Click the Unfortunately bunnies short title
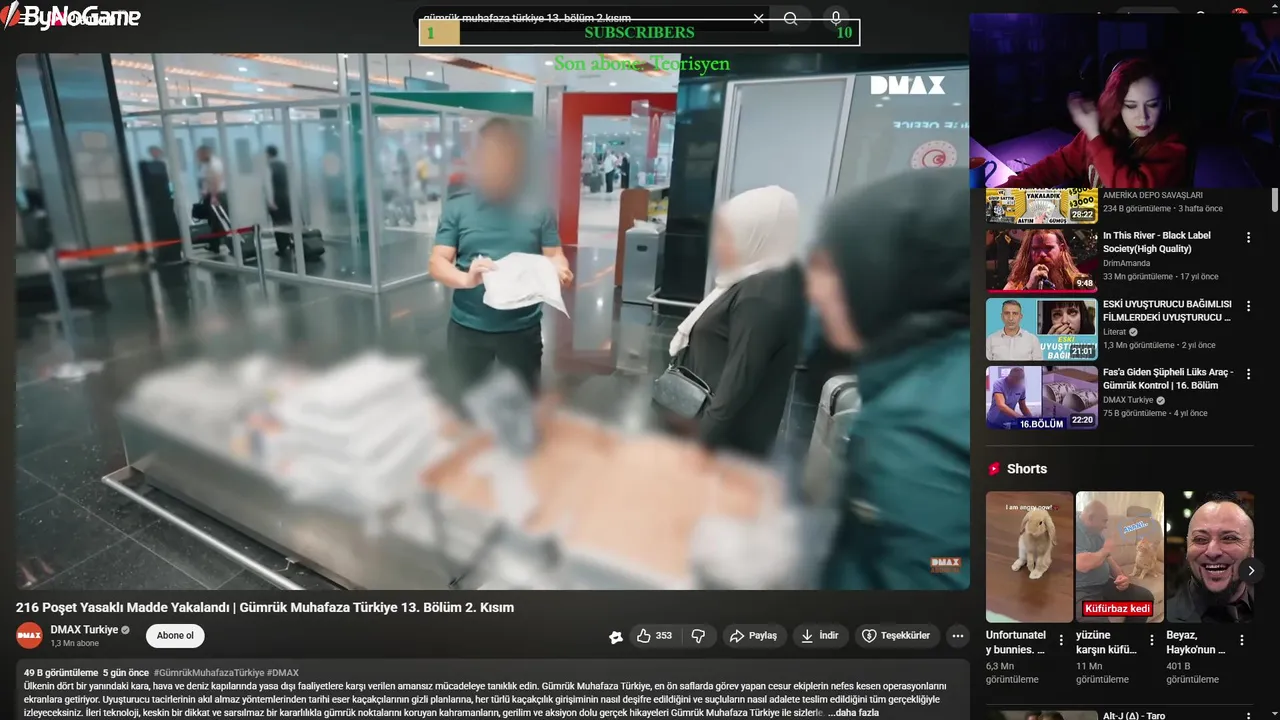The width and height of the screenshot is (1280, 720). (1016, 642)
